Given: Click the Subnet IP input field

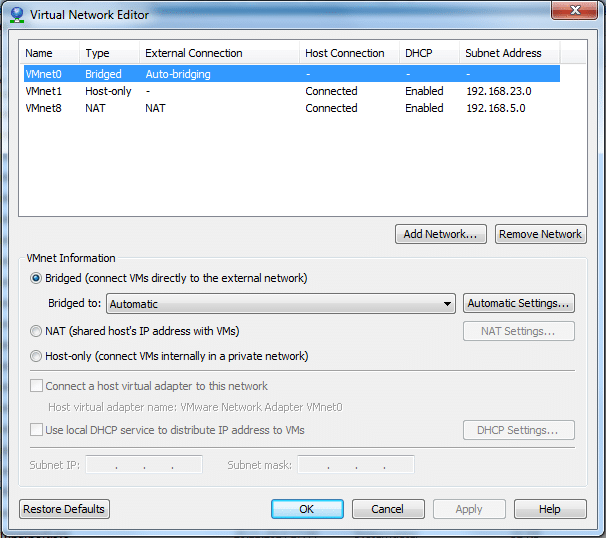Looking at the screenshot, I should tap(144, 464).
